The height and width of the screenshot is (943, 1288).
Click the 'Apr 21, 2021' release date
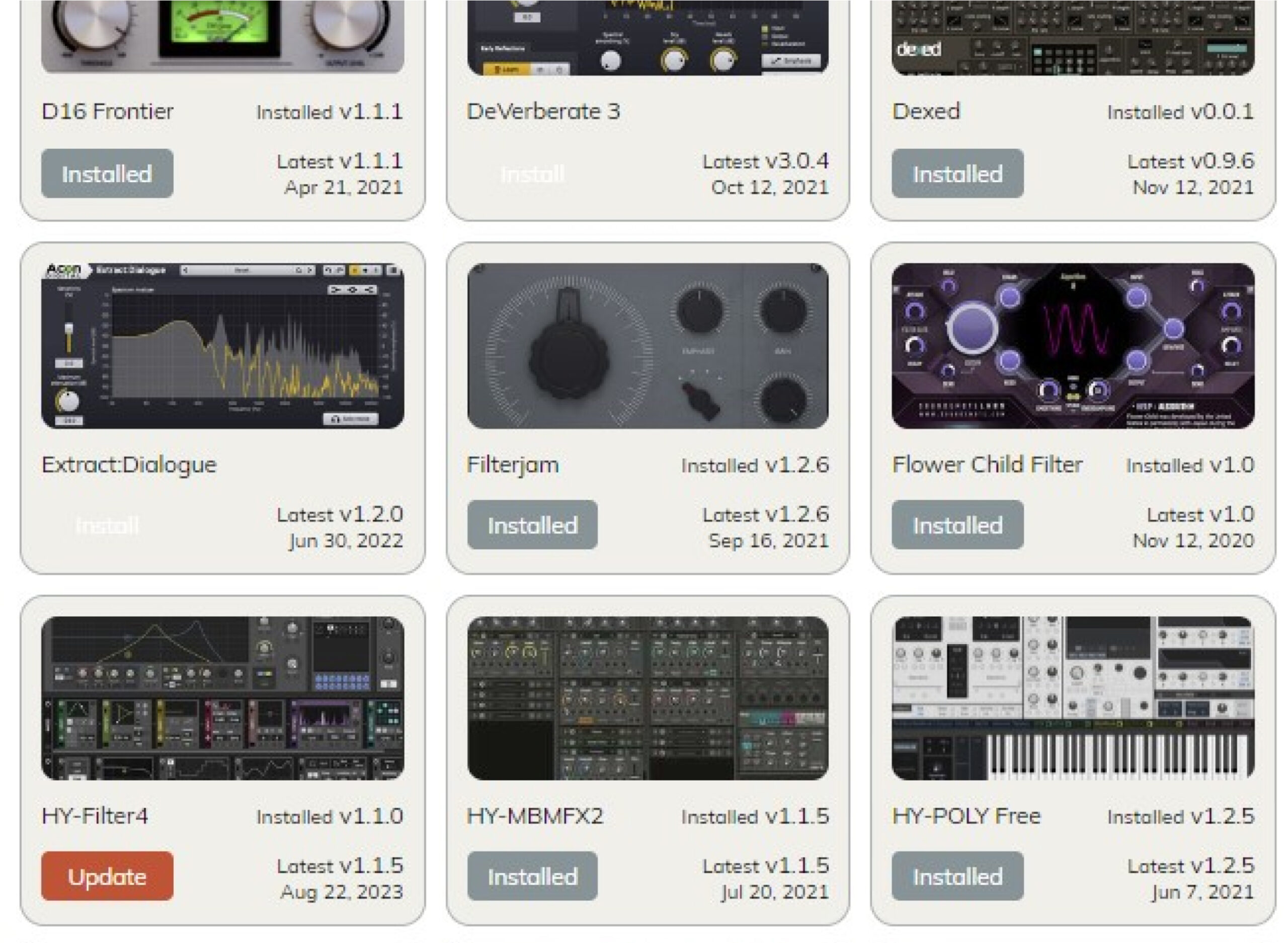coord(344,188)
